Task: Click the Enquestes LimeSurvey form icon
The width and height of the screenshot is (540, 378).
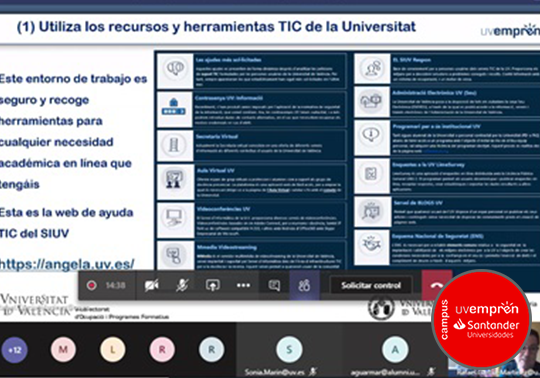Action: pyautogui.click(x=371, y=173)
